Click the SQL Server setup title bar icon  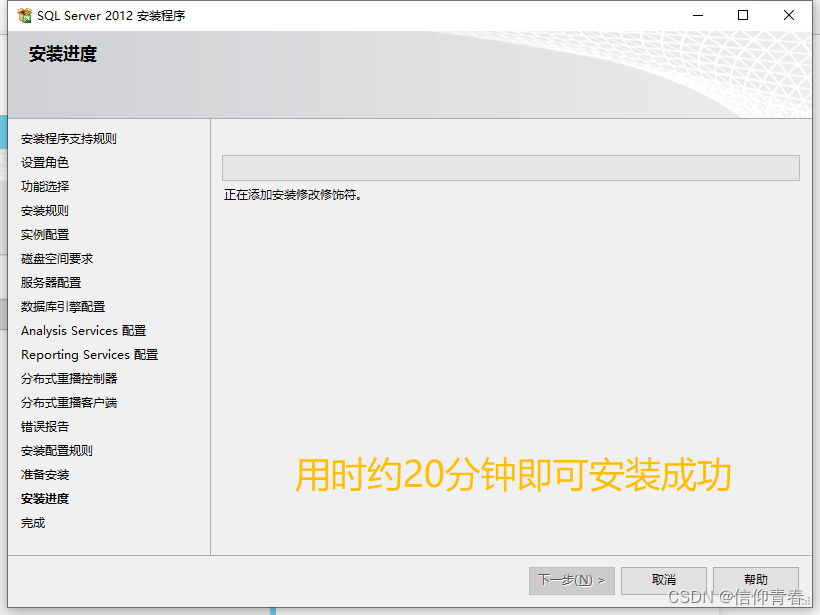pyautogui.click(x=24, y=15)
